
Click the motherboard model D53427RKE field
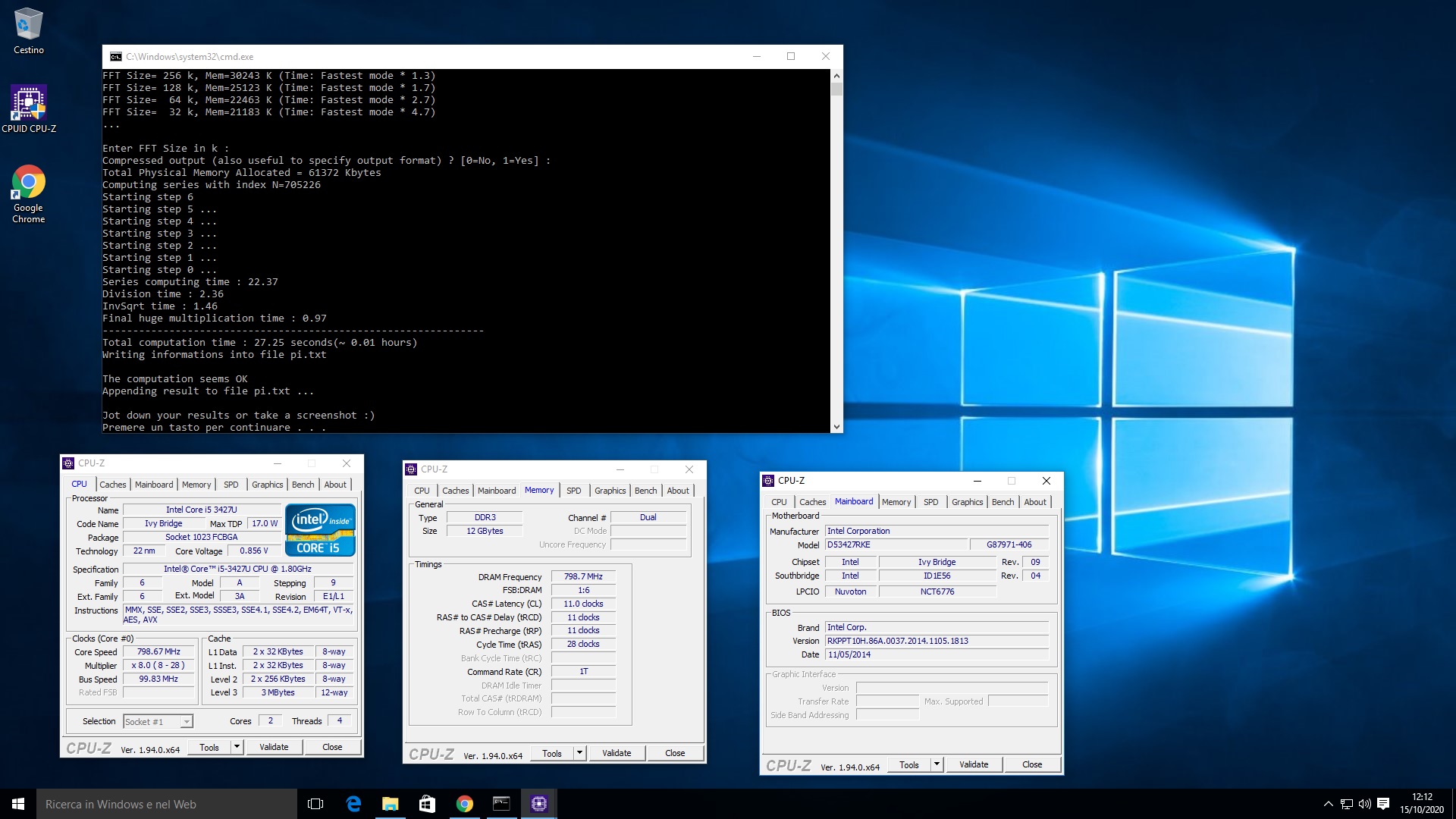(896, 544)
